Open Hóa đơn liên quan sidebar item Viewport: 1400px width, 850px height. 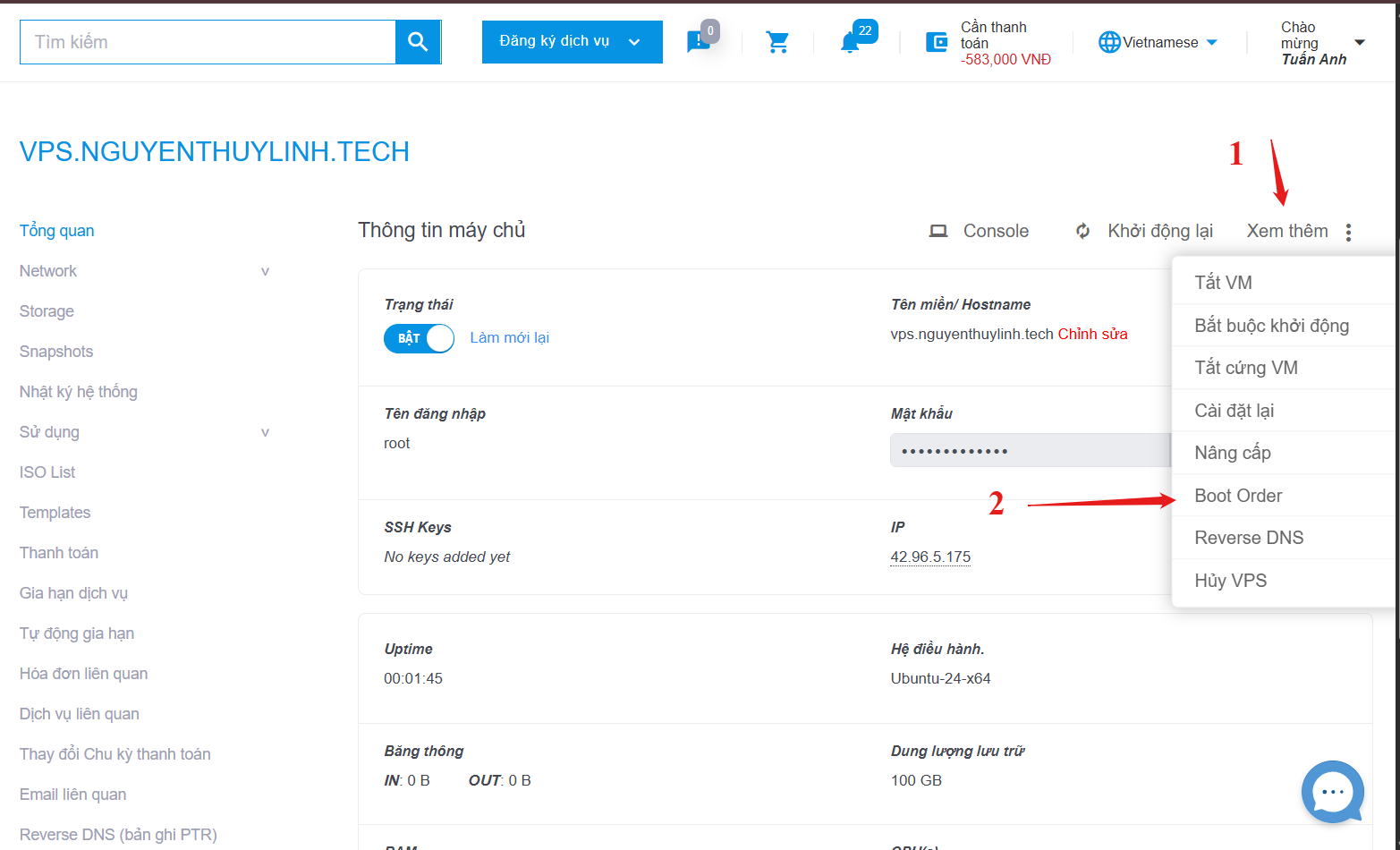tap(84, 674)
